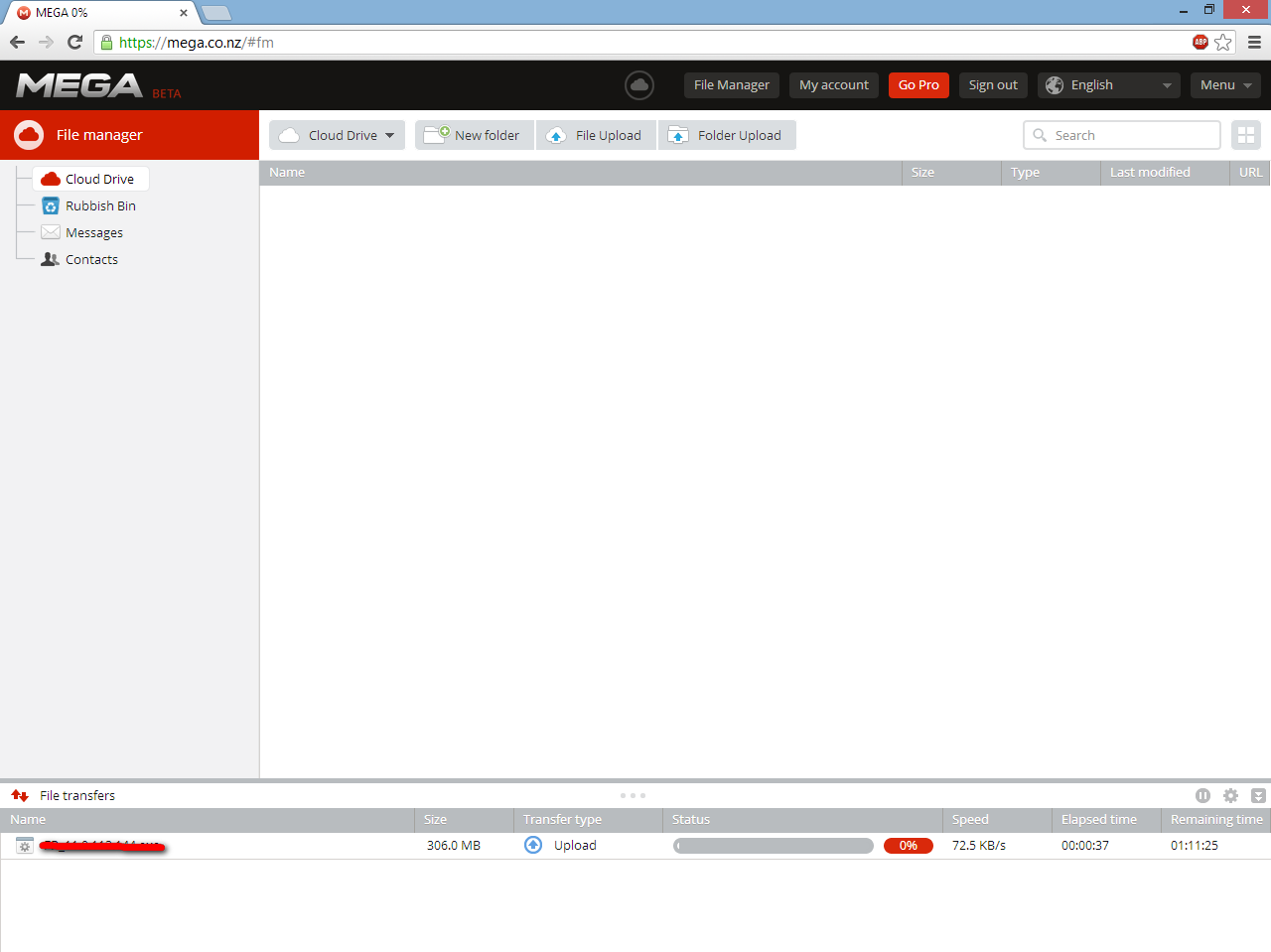Sort files by Name column
The height and width of the screenshot is (952, 1271).
581,173
